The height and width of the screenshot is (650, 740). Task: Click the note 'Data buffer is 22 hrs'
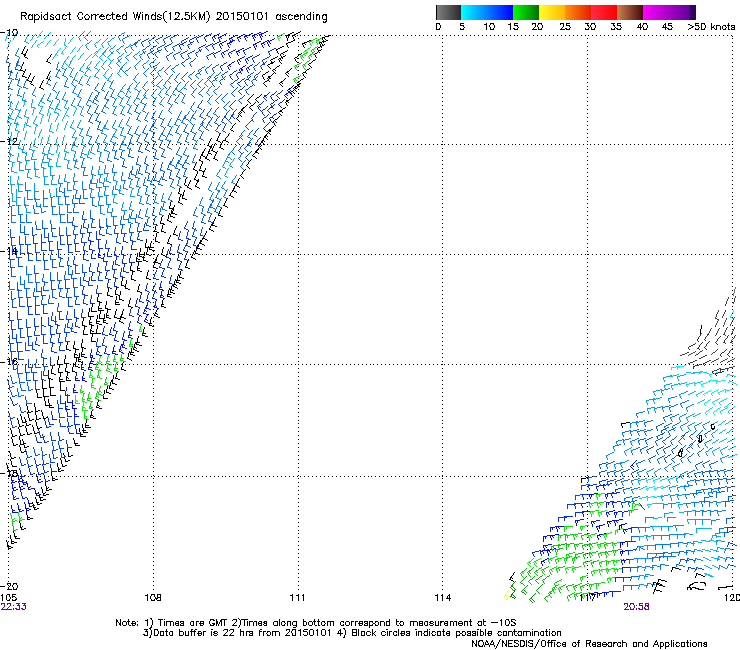coord(204,633)
